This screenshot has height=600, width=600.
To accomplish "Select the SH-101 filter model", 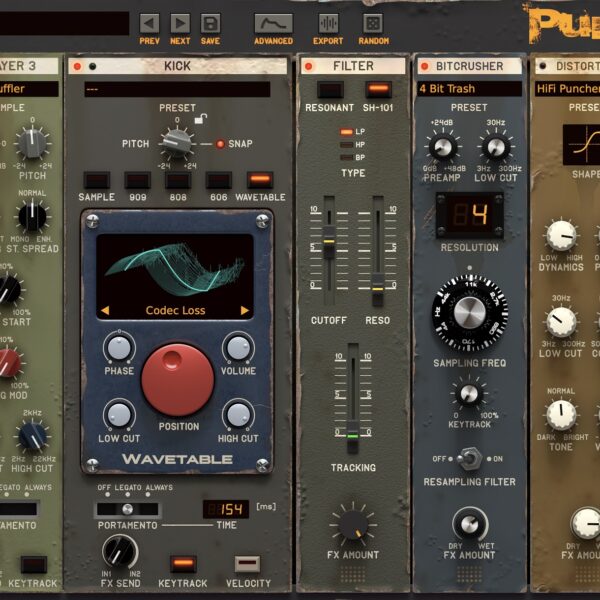I will coord(378,90).
